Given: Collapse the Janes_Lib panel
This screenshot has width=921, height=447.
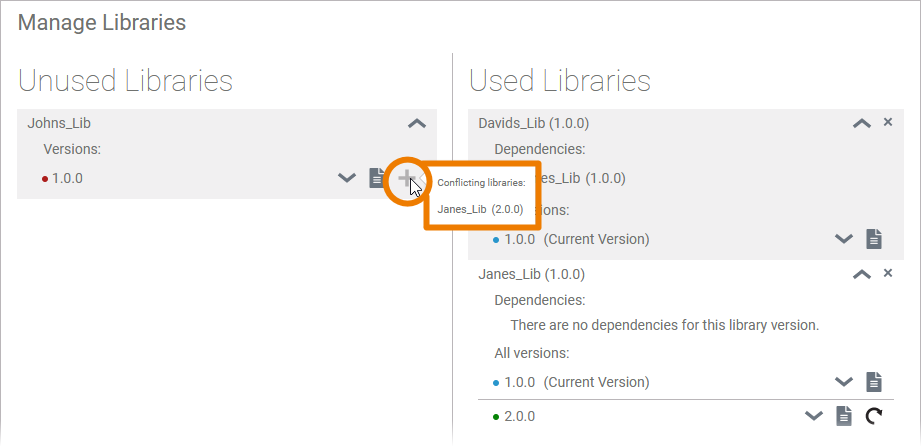Looking at the screenshot, I should pos(861,274).
